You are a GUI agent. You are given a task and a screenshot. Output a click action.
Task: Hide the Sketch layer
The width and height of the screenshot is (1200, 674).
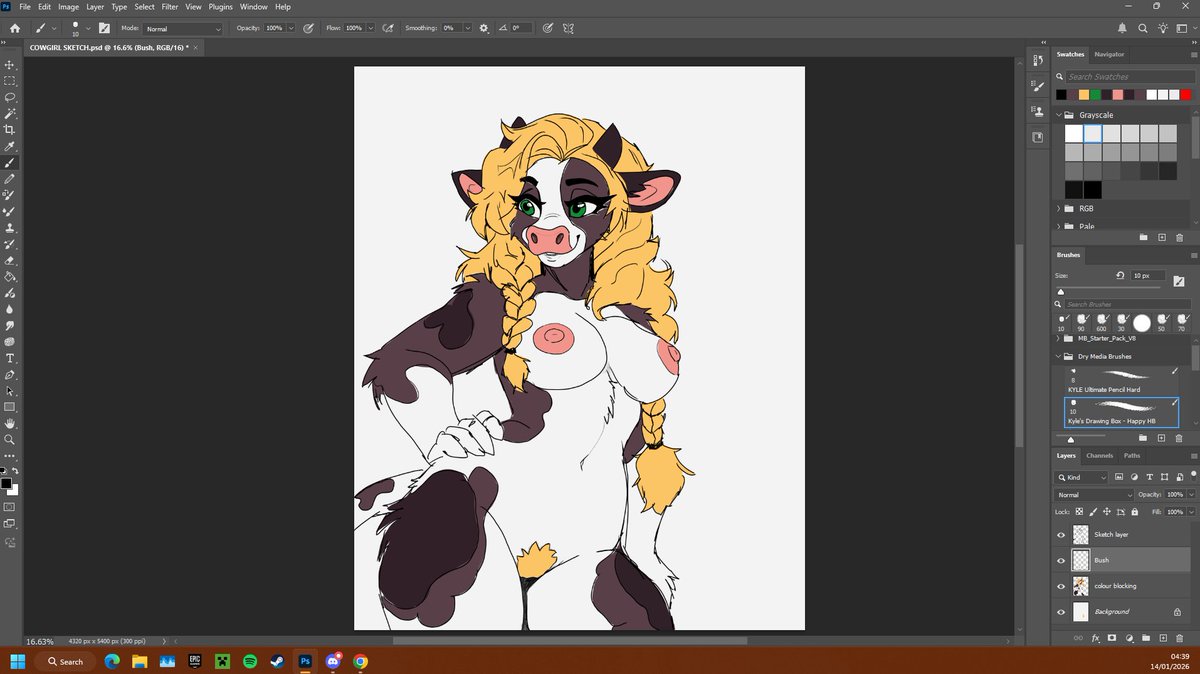pyautogui.click(x=1061, y=534)
